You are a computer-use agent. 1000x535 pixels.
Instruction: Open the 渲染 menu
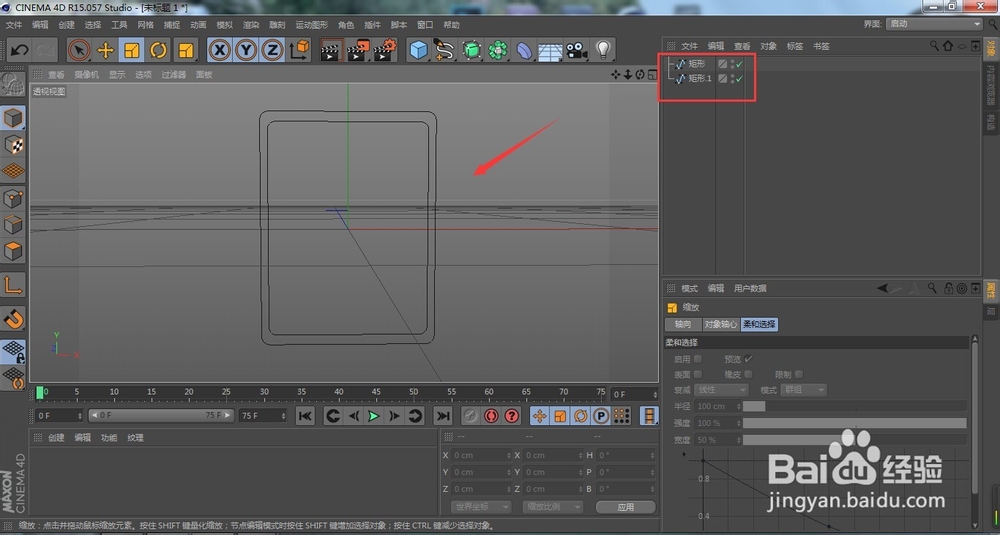(x=251, y=25)
